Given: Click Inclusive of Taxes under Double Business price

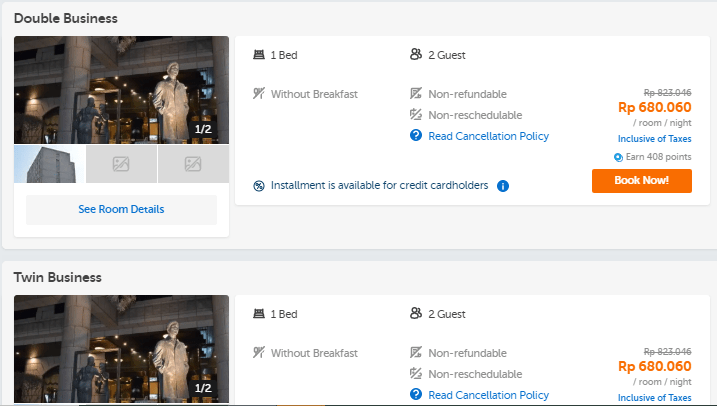Looking at the screenshot, I should point(654,139).
